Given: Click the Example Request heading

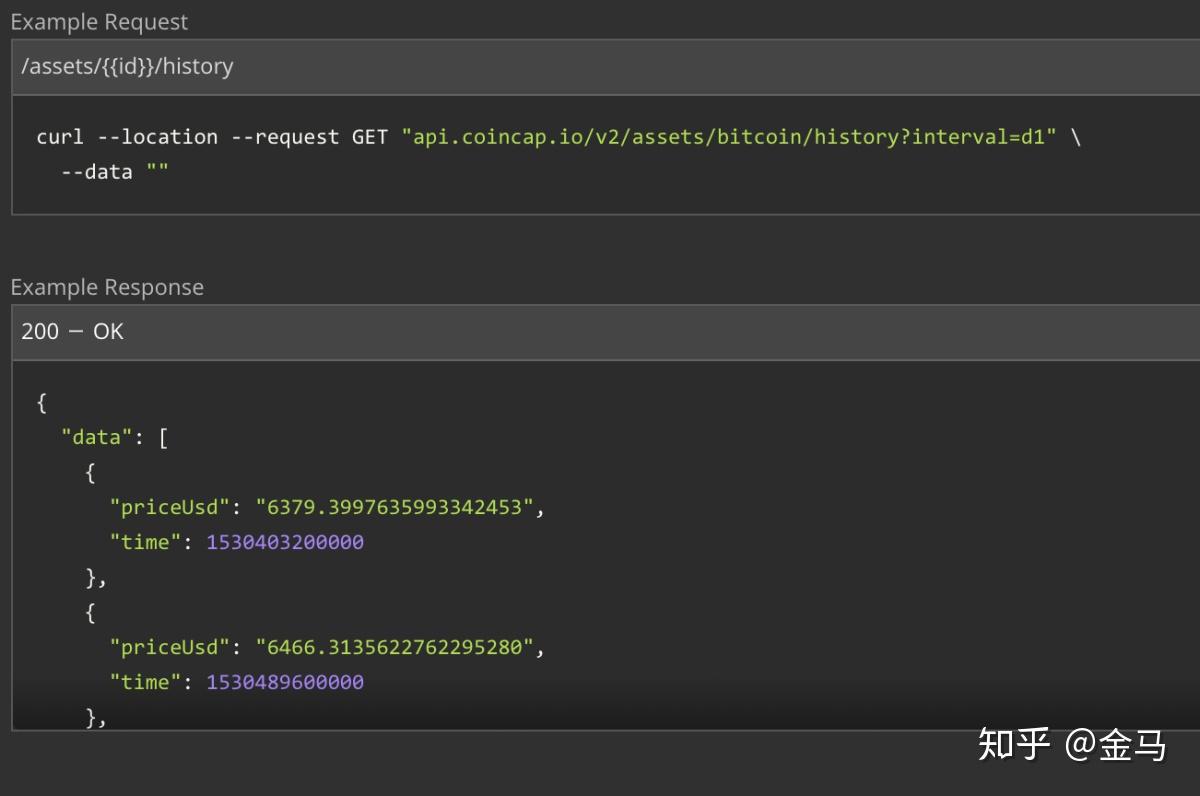Looking at the screenshot, I should 99,21.
